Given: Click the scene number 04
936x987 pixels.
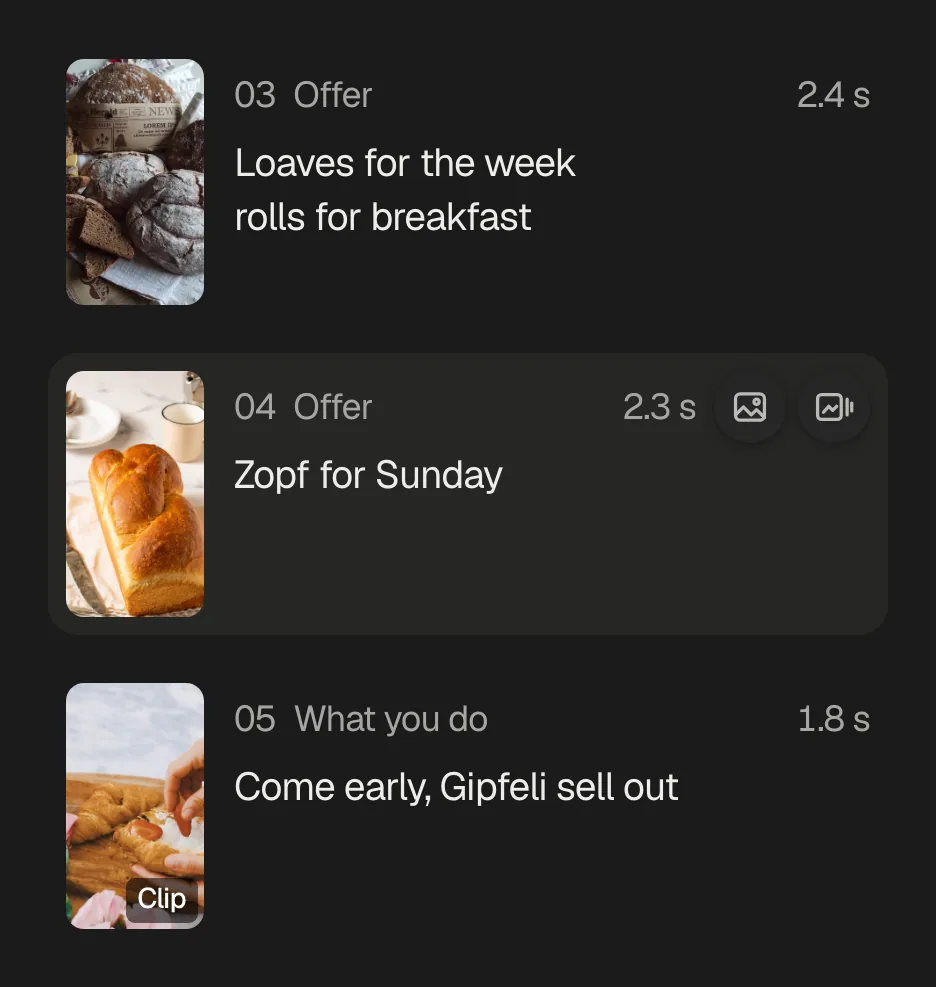Looking at the screenshot, I should (255, 407).
